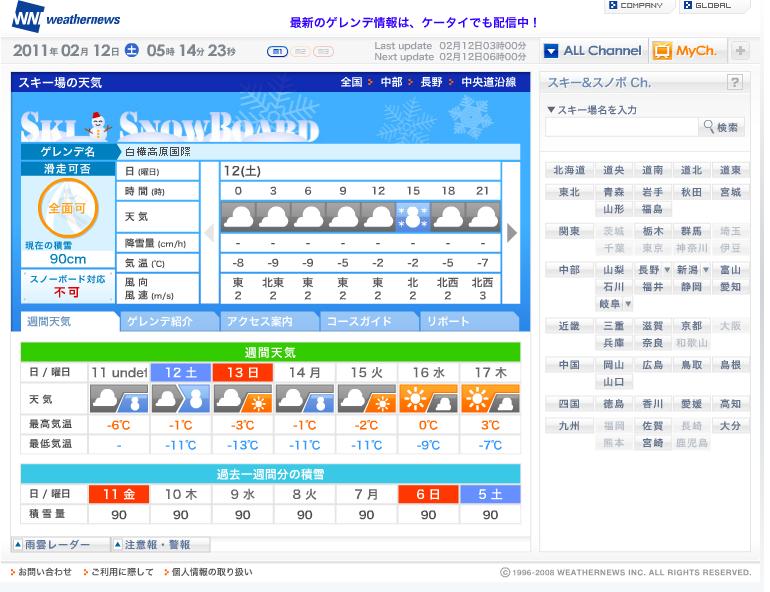This screenshot has width=770, height=592.
Task: Click the cloudy icon at 21 o'clock
Action: tap(483, 216)
